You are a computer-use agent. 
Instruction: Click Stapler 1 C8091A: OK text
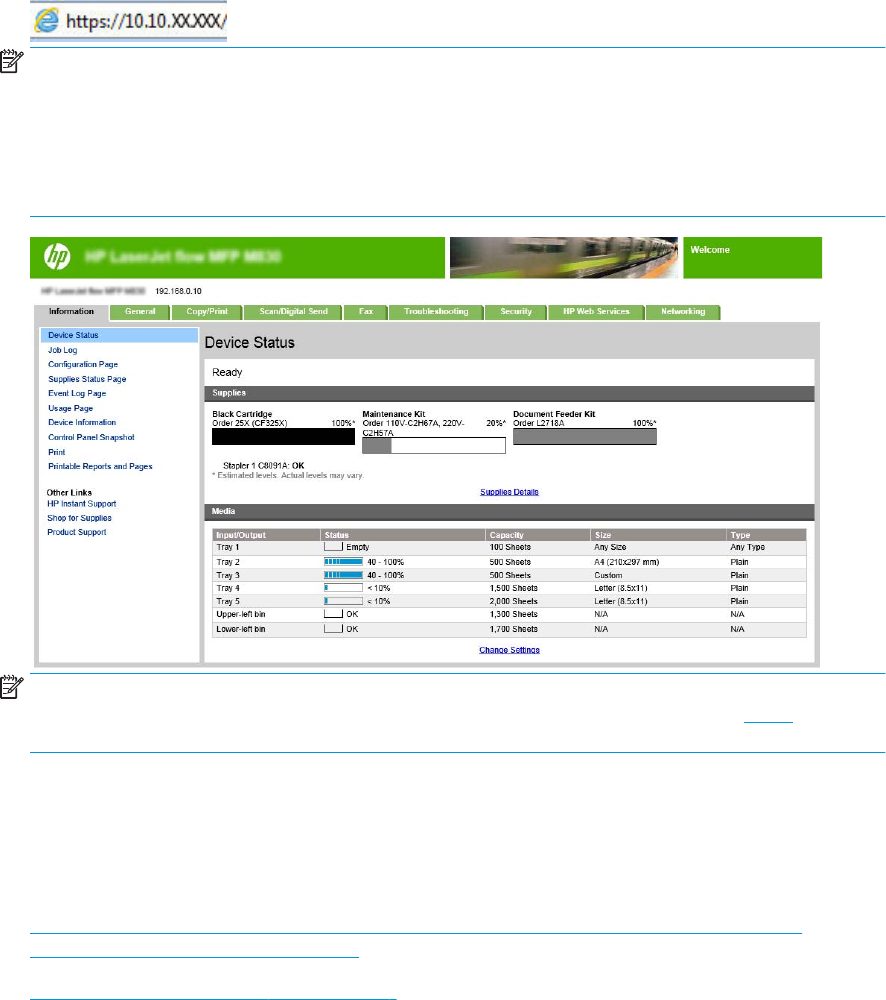(263, 466)
